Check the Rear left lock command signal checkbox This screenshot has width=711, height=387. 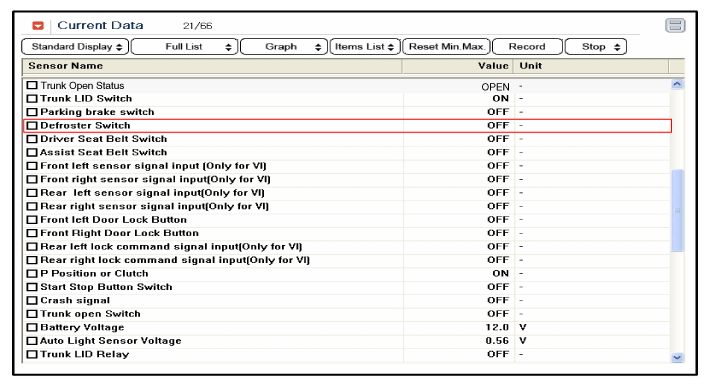pos(32,247)
